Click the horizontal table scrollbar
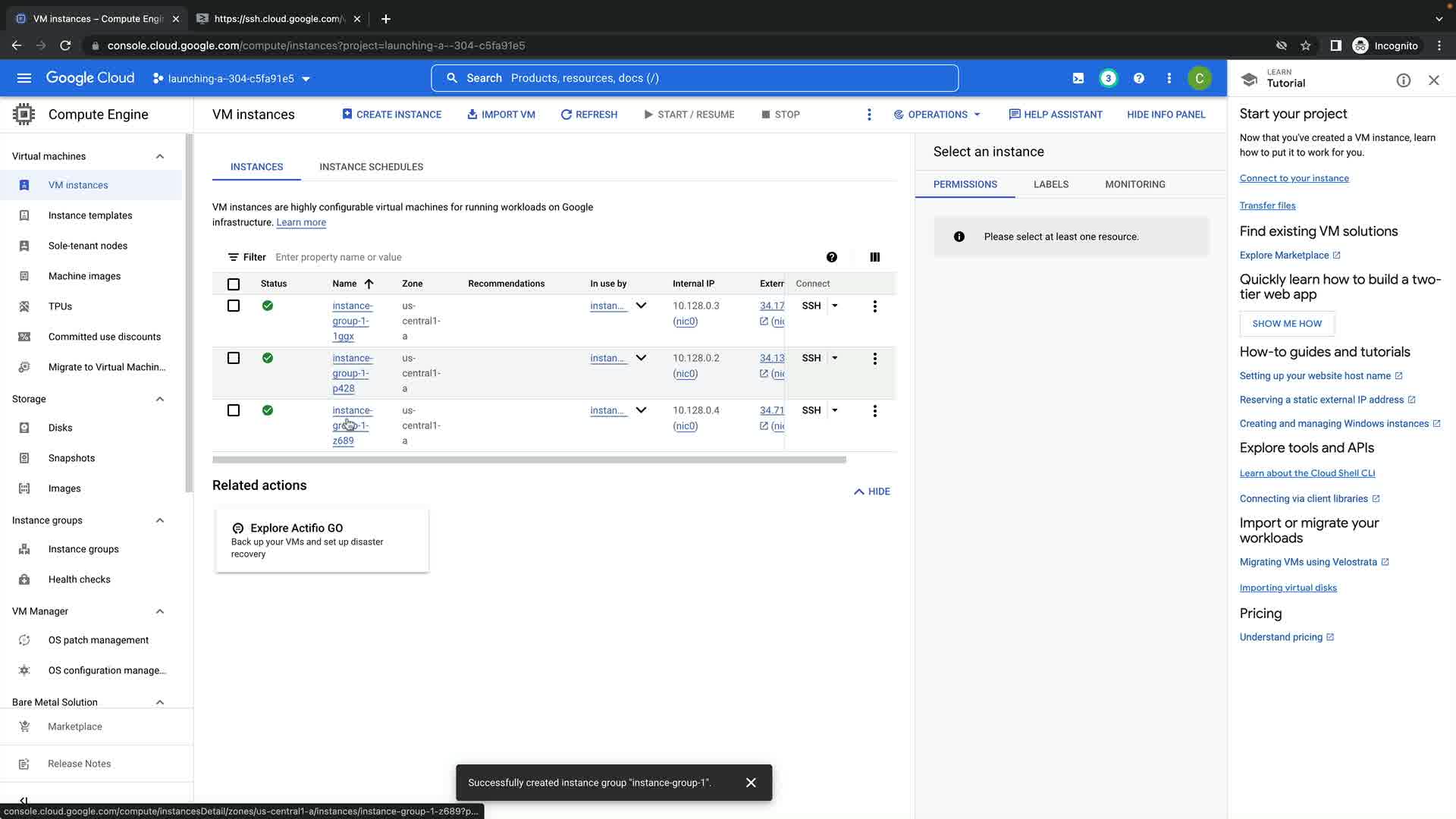The height and width of the screenshot is (819, 1456). pos(529,460)
